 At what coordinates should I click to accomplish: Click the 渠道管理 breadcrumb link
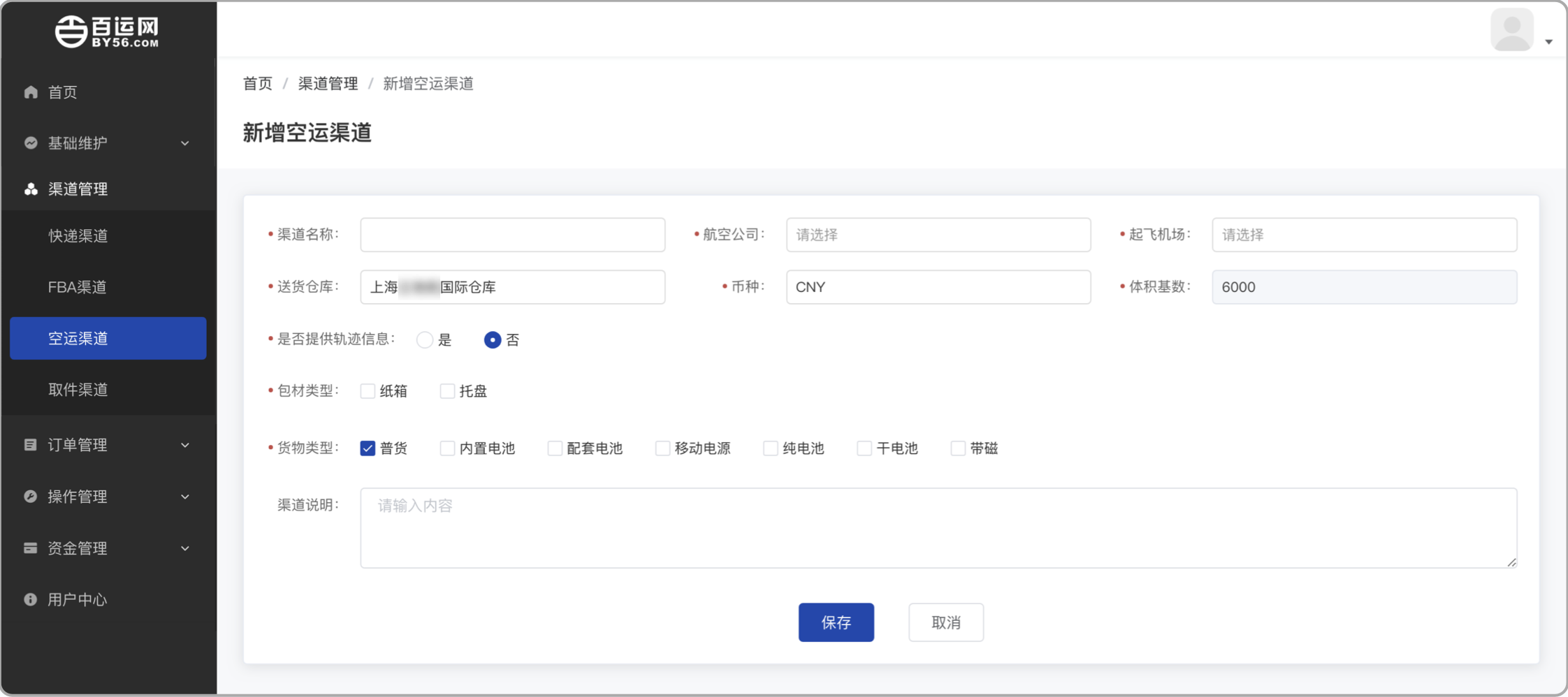click(328, 83)
